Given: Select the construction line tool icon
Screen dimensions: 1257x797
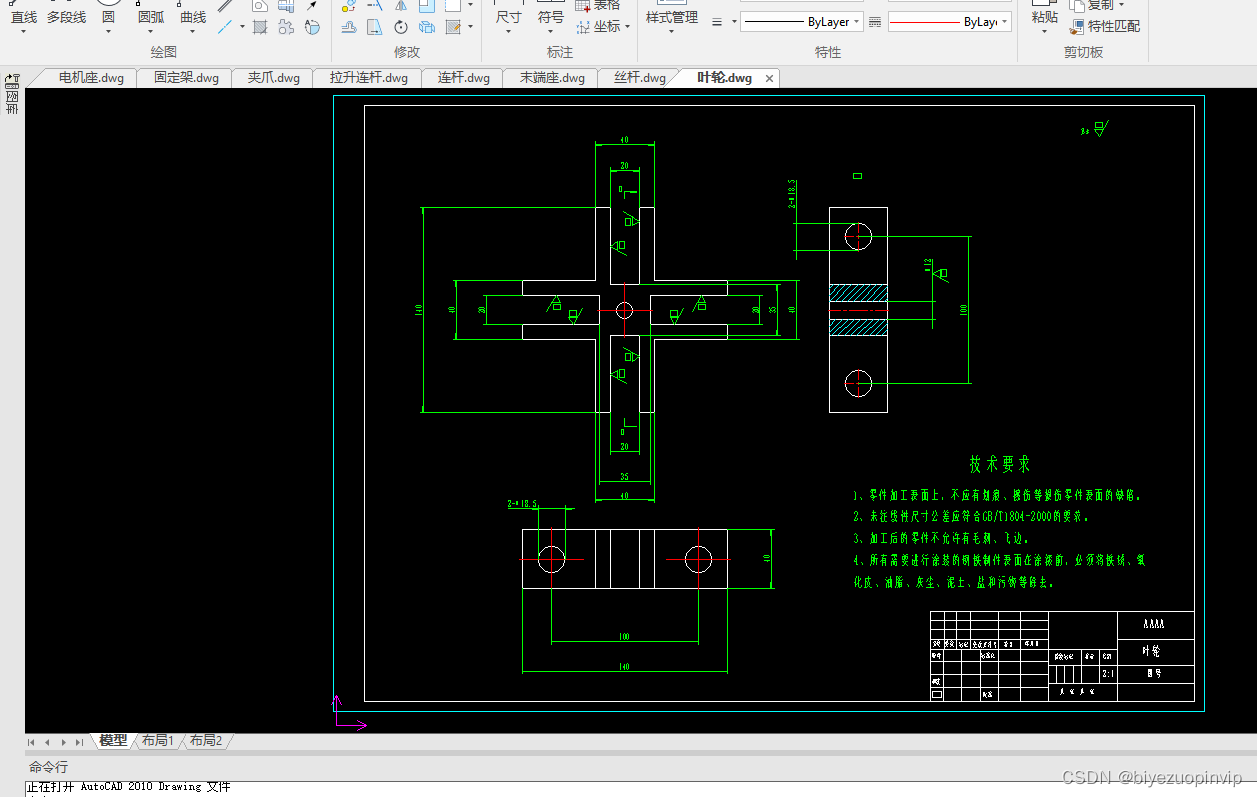Looking at the screenshot, I should [x=225, y=27].
